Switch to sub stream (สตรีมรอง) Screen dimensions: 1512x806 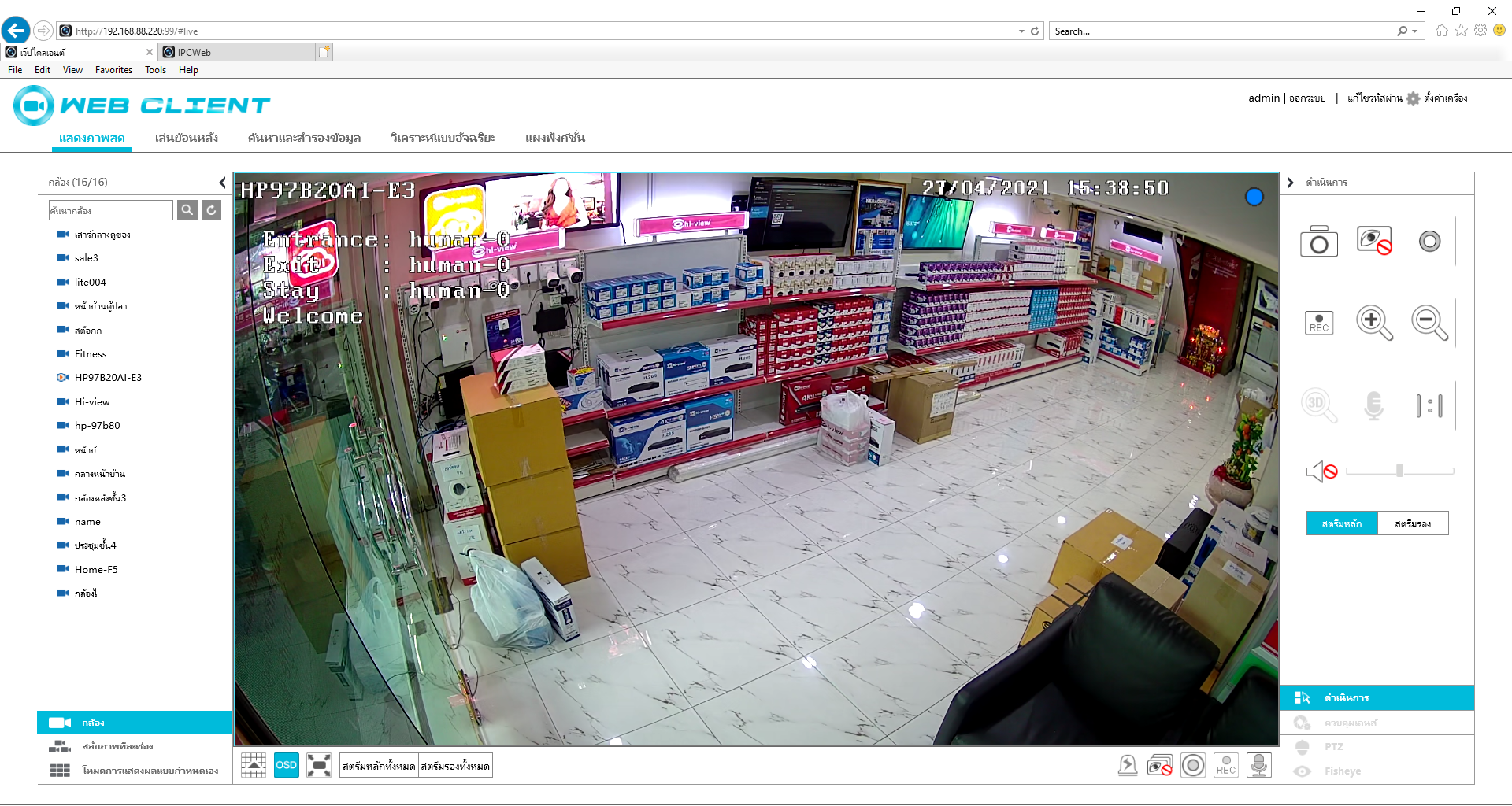point(1412,523)
